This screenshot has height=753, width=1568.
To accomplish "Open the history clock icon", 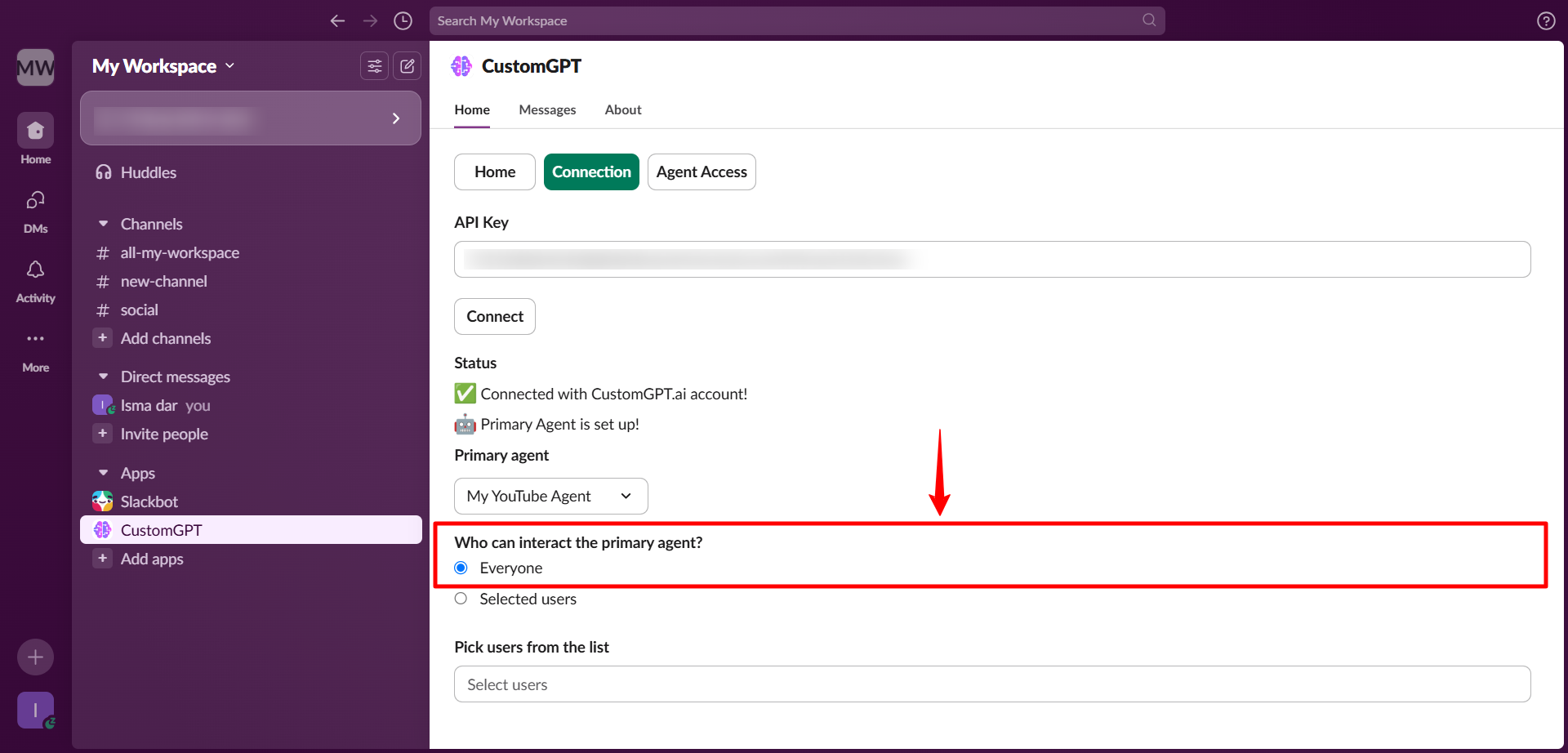I will (x=403, y=20).
